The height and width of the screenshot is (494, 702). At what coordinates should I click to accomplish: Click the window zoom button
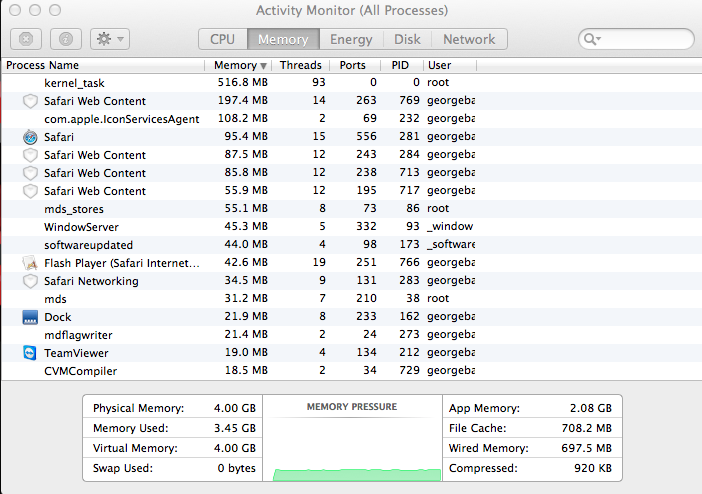[x=55, y=10]
